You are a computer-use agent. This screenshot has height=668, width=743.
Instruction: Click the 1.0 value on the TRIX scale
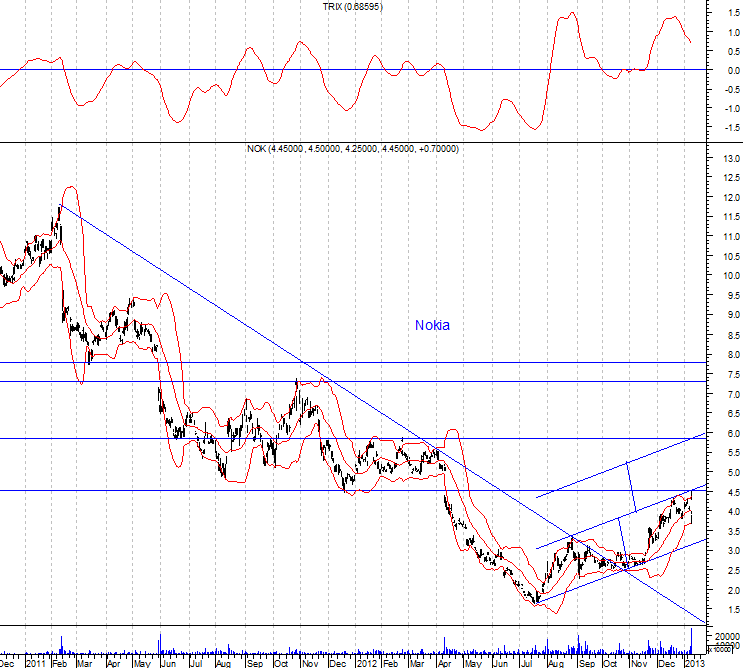734,33
